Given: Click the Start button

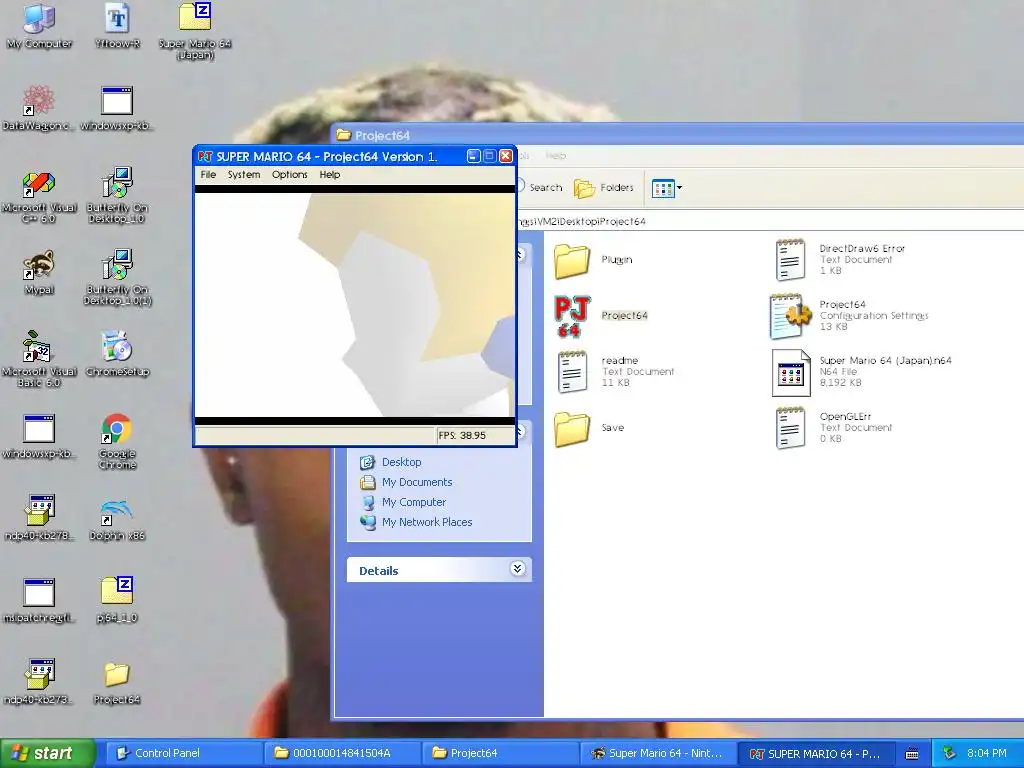Looking at the screenshot, I should point(47,754).
